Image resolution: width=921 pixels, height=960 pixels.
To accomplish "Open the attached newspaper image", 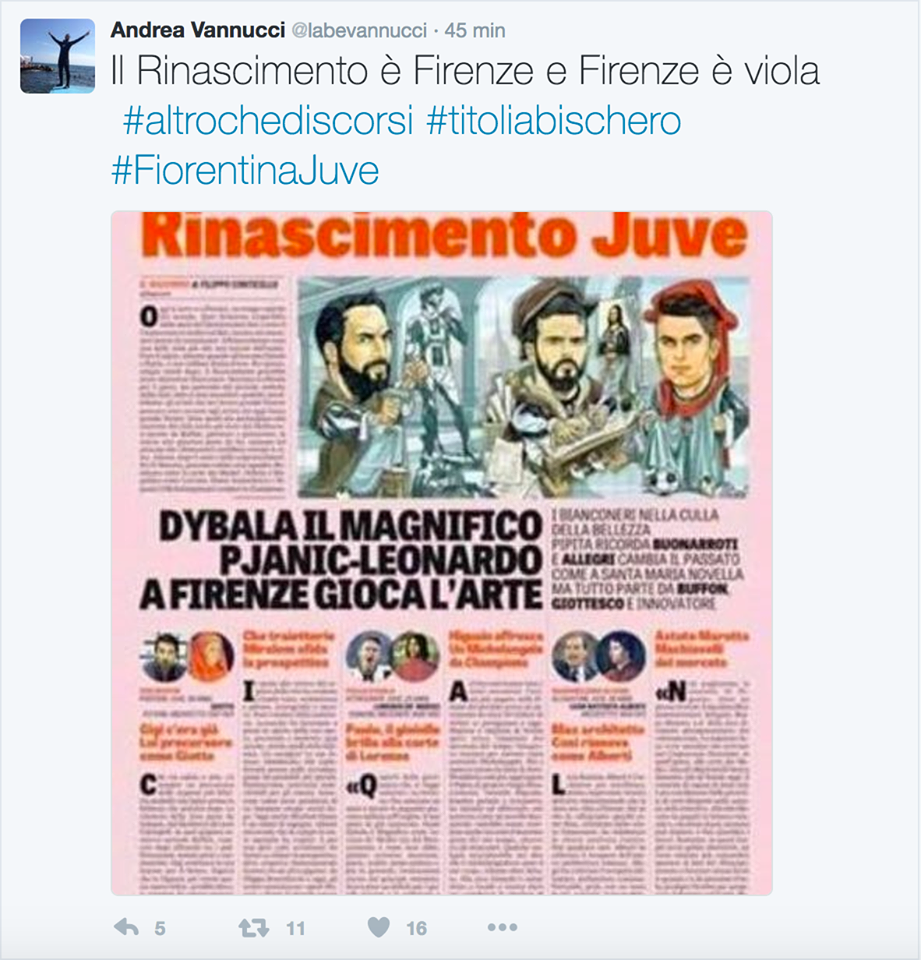I will point(442,553).
